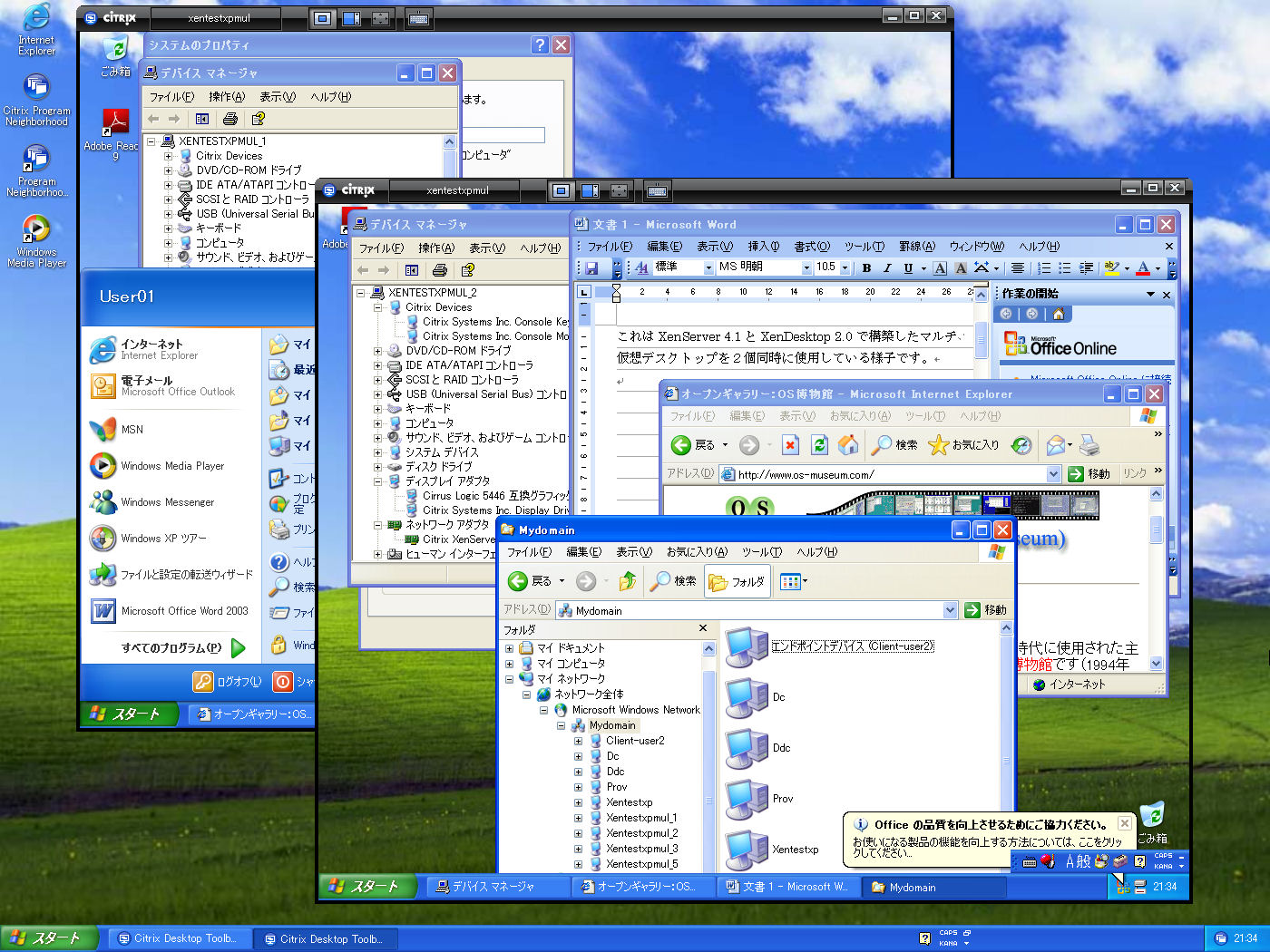Click the home icon in Word task pane

click(1058, 314)
